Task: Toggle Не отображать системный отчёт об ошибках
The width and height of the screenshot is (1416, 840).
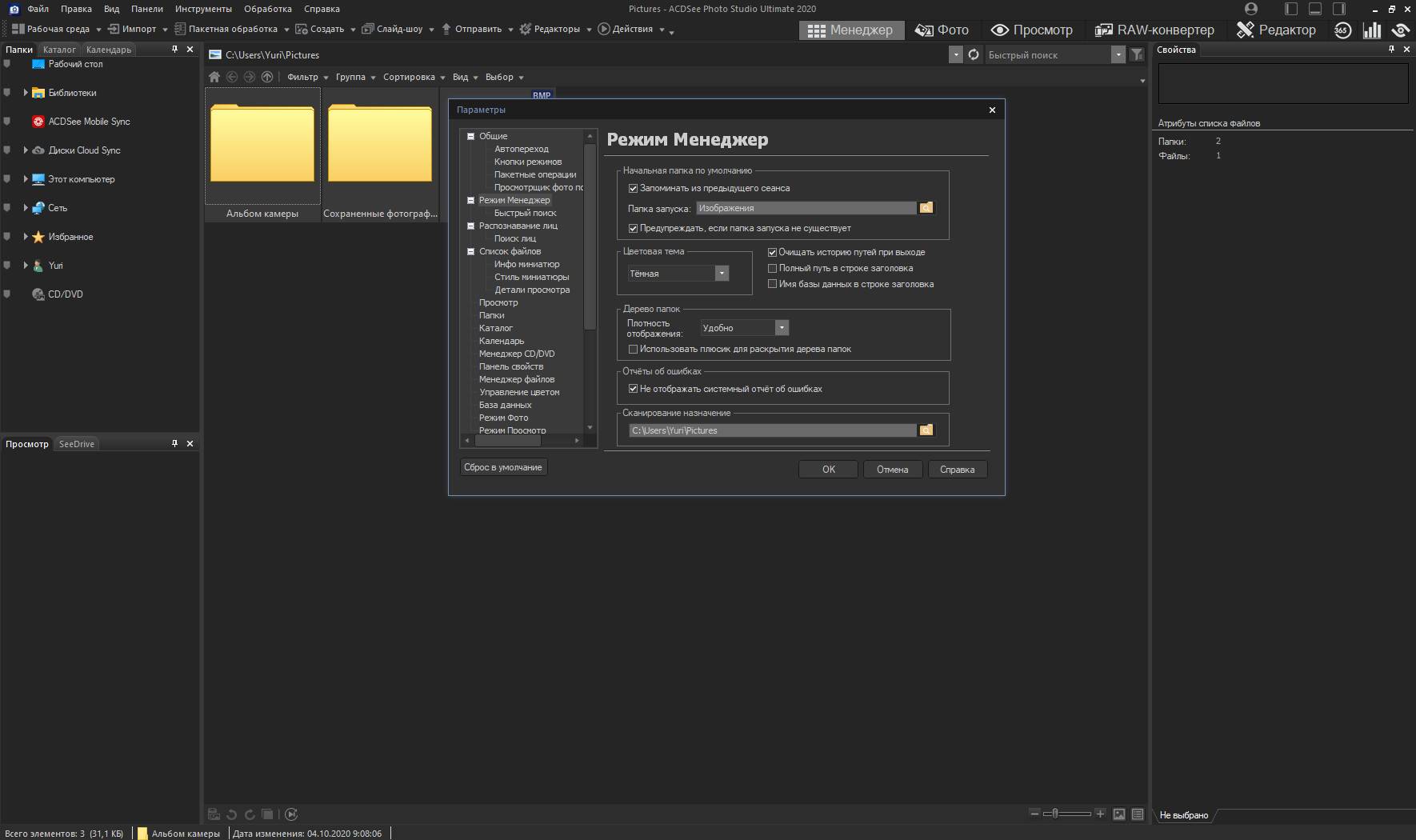Action: (x=633, y=389)
